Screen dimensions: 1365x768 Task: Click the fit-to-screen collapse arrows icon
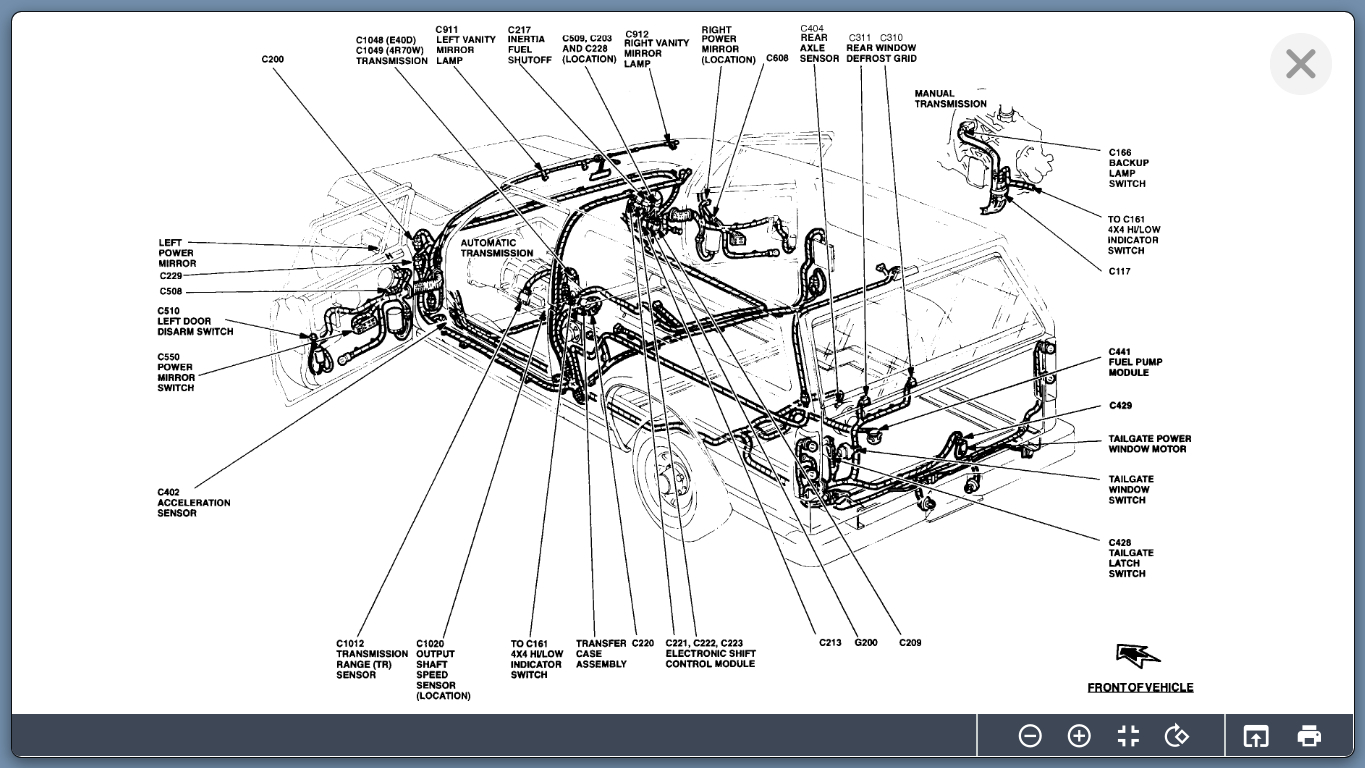pyautogui.click(x=1128, y=736)
